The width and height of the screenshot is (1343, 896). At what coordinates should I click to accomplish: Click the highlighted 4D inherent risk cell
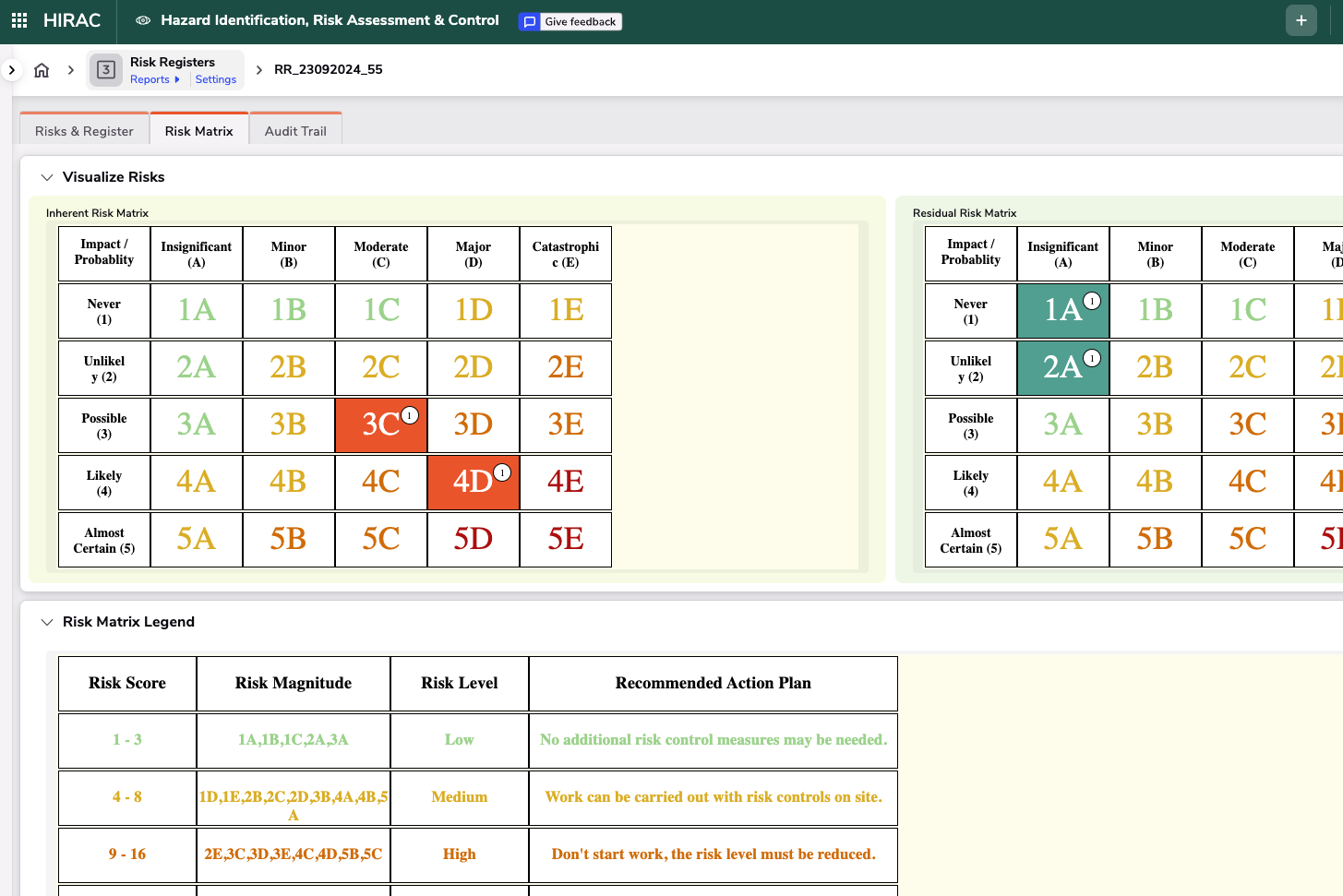pos(473,482)
